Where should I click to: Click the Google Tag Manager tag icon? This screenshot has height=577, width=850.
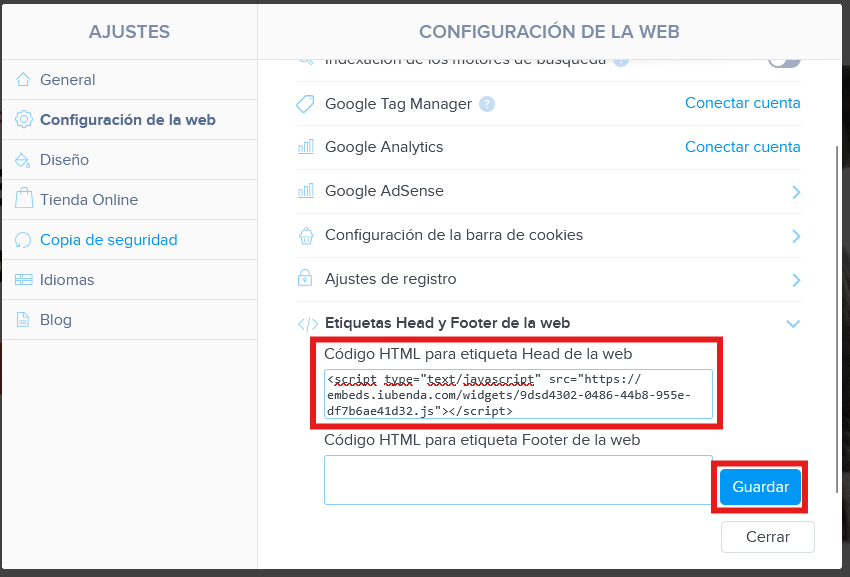click(305, 104)
